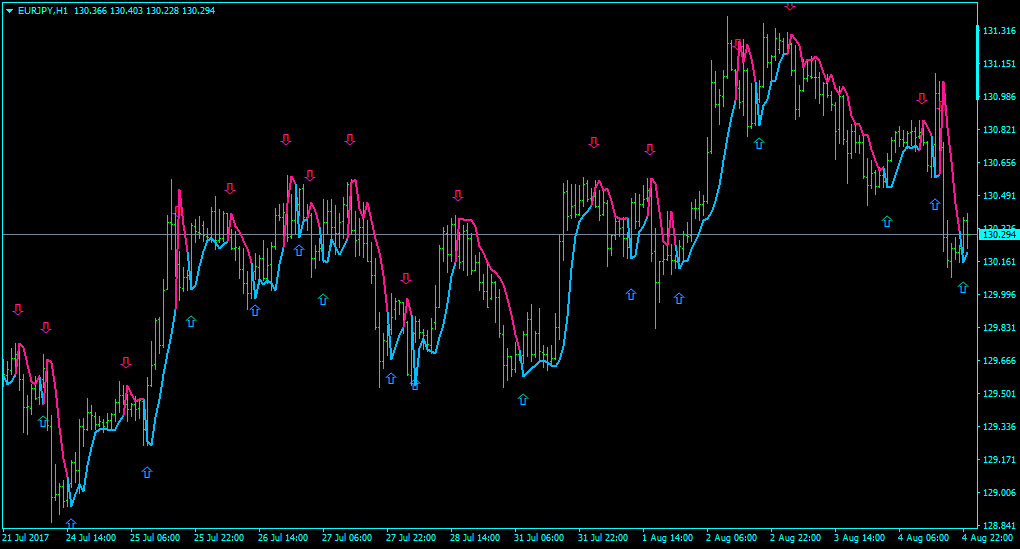The image size is (1020, 549).
Task: Click the 129.666 price axis label
Action: click(999, 361)
